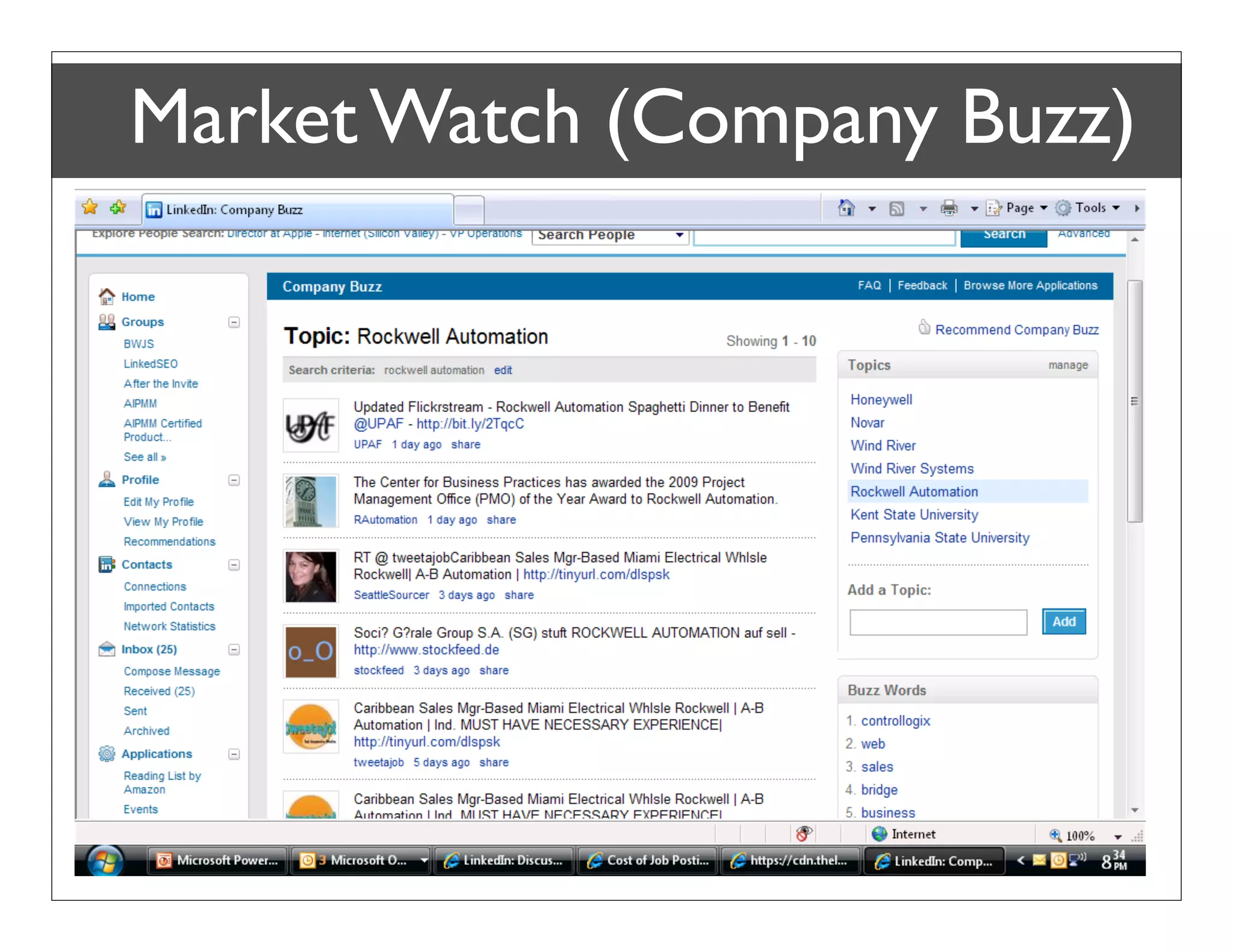The image size is (1233, 952).
Task: Switch to https://cdn.thel... taskbar window
Action: pos(790,861)
